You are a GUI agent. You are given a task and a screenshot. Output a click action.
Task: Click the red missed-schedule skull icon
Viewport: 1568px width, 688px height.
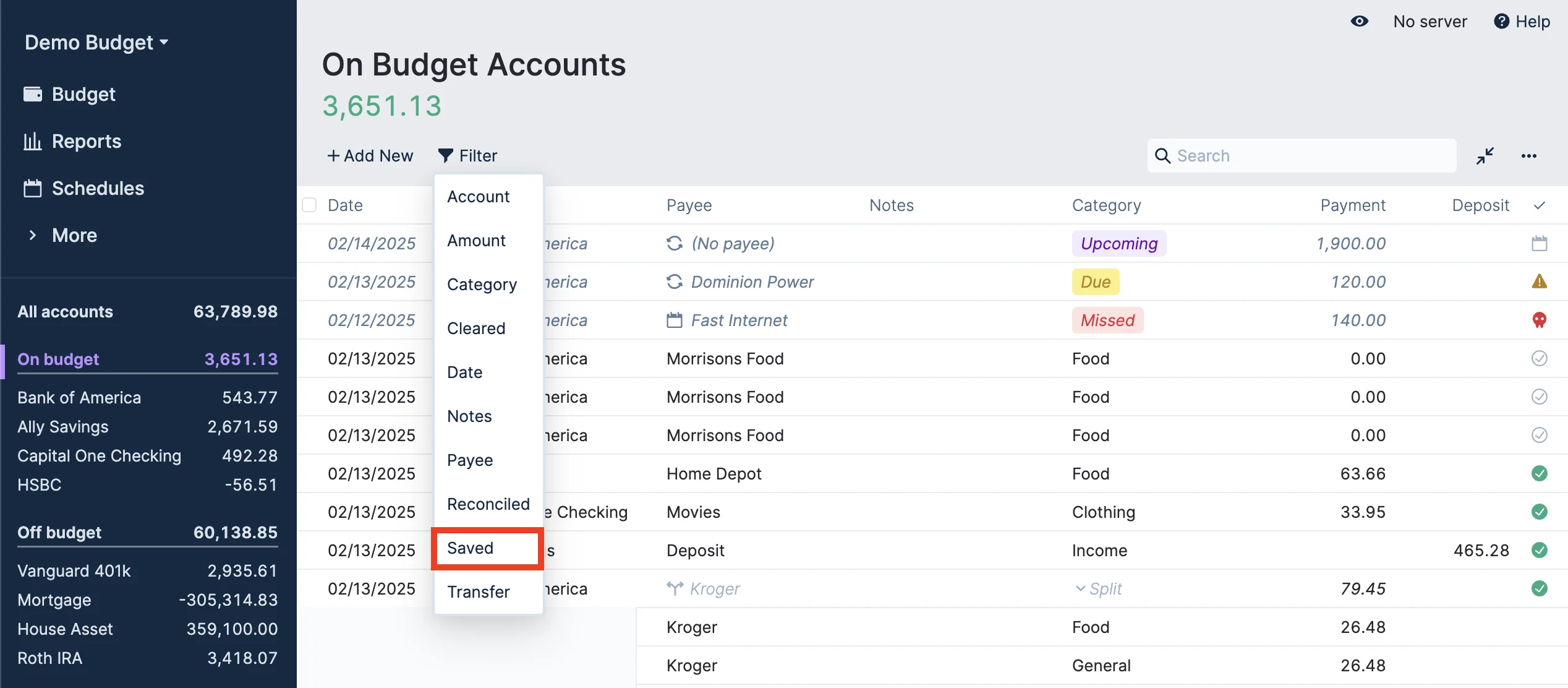[x=1539, y=320]
